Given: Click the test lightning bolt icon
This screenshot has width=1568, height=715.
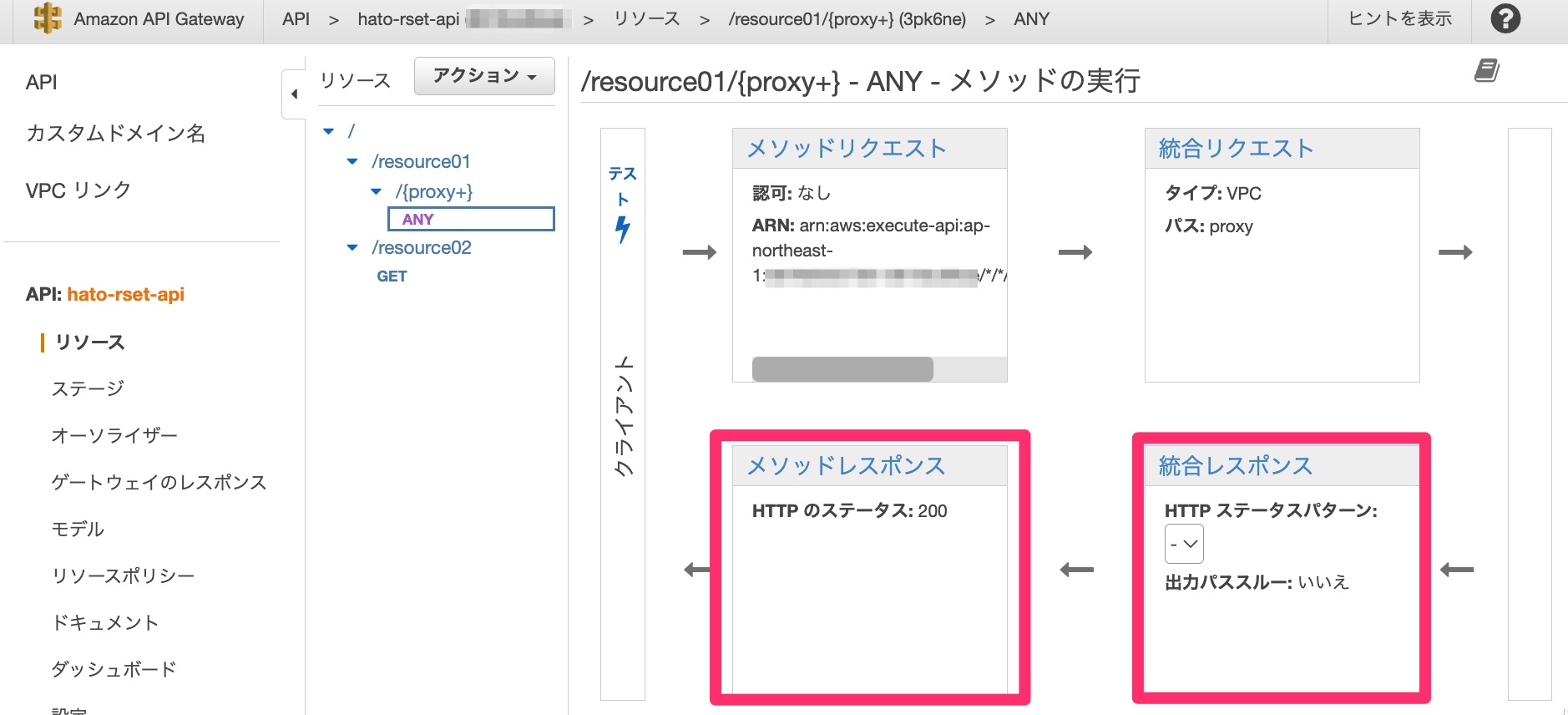Looking at the screenshot, I should 622,229.
